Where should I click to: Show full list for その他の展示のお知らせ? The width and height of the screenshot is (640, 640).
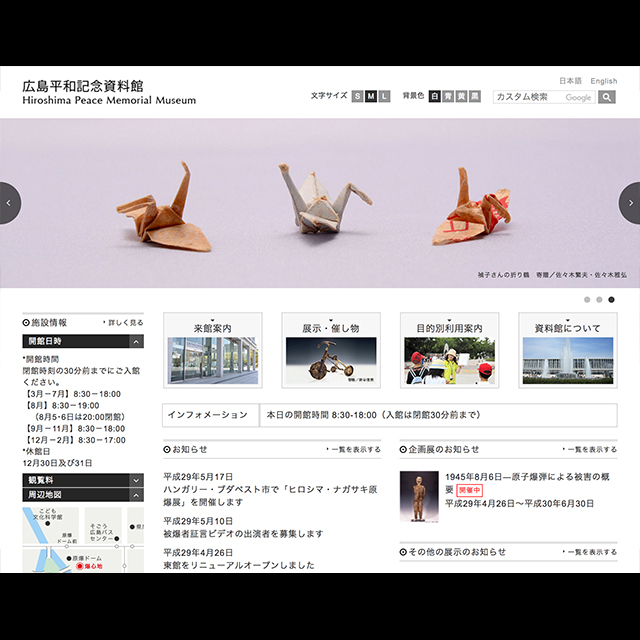point(590,552)
